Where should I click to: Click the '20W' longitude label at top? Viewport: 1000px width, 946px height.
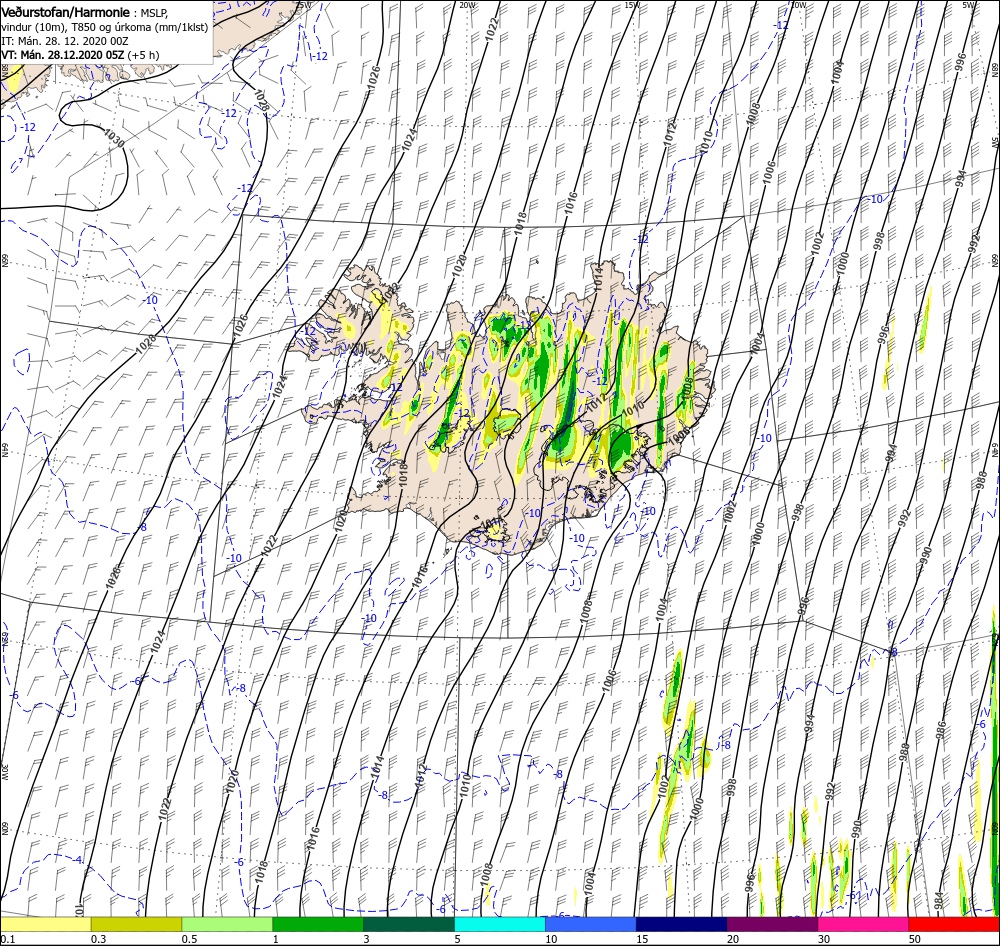tap(467, 5)
